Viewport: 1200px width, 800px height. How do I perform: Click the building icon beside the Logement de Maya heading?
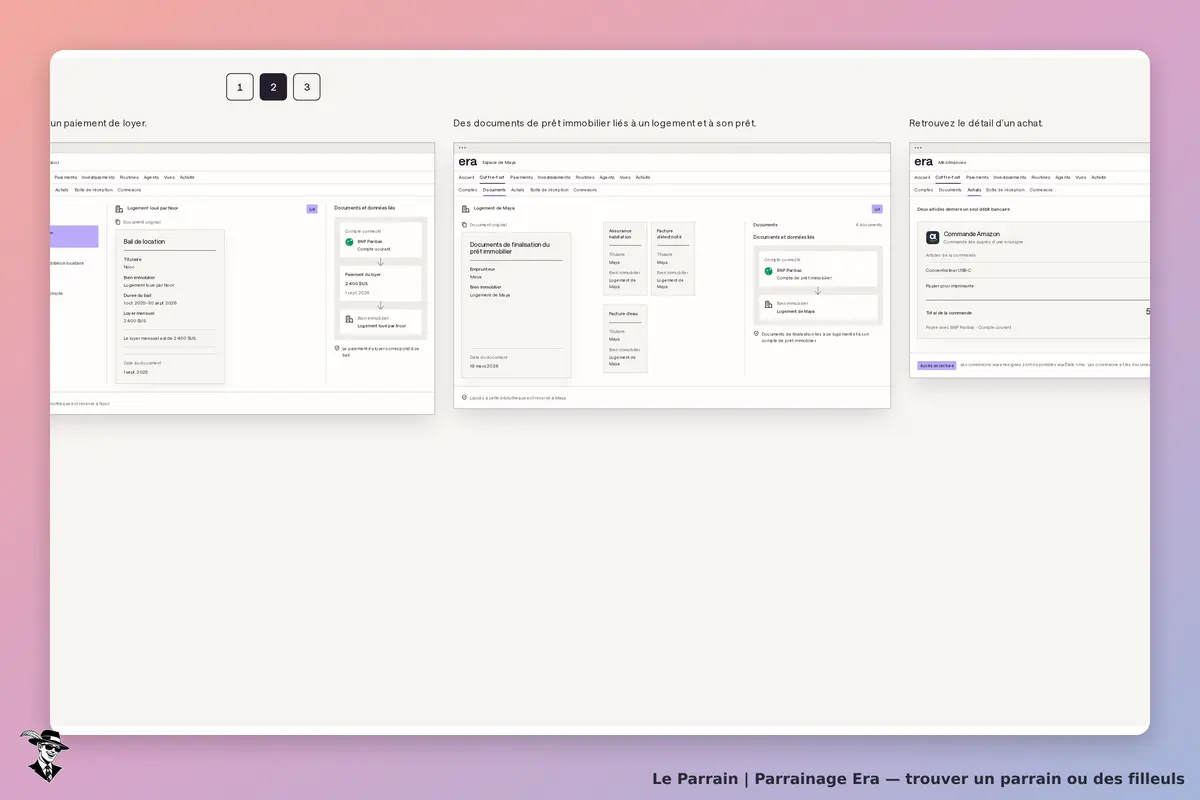click(x=466, y=209)
